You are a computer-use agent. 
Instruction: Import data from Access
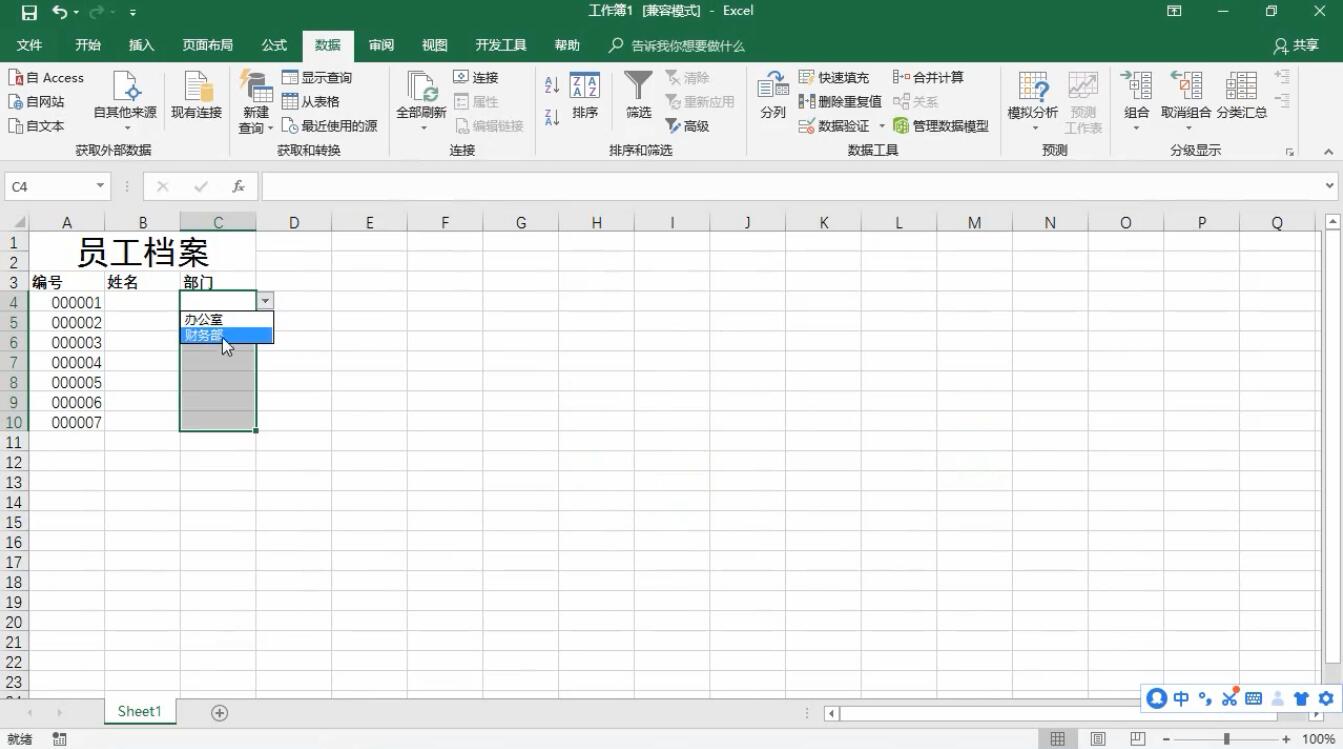[46, 77]
